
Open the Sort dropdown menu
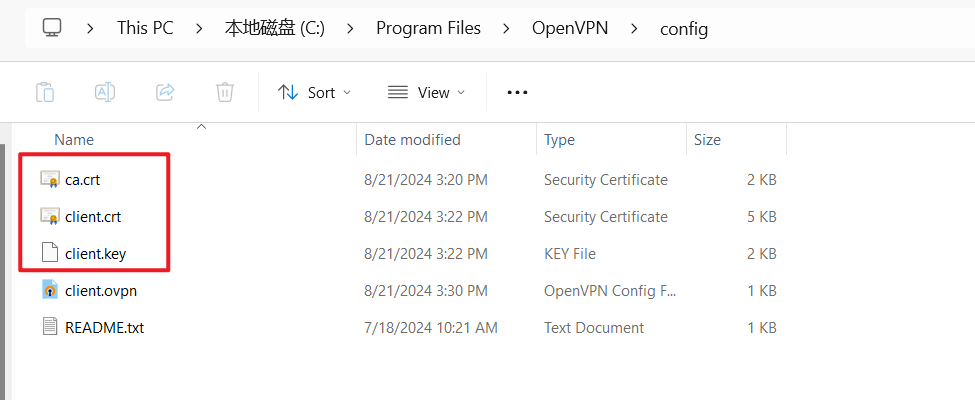click(x=314, y=92)
